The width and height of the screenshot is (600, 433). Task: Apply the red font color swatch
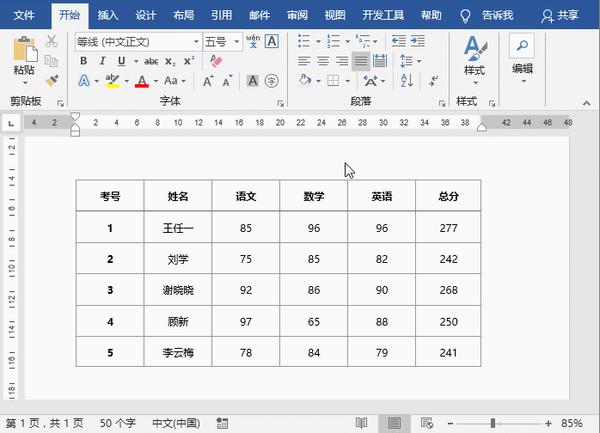point(142,81)
